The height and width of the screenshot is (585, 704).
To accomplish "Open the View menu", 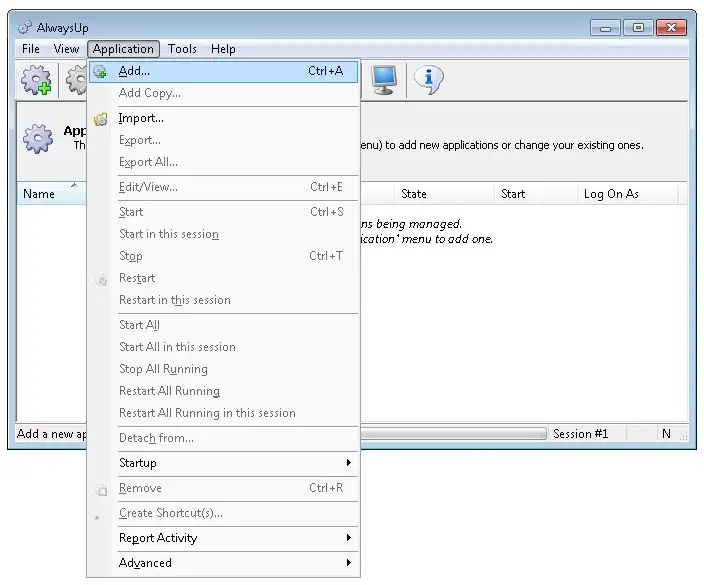I will pos(66,49).
